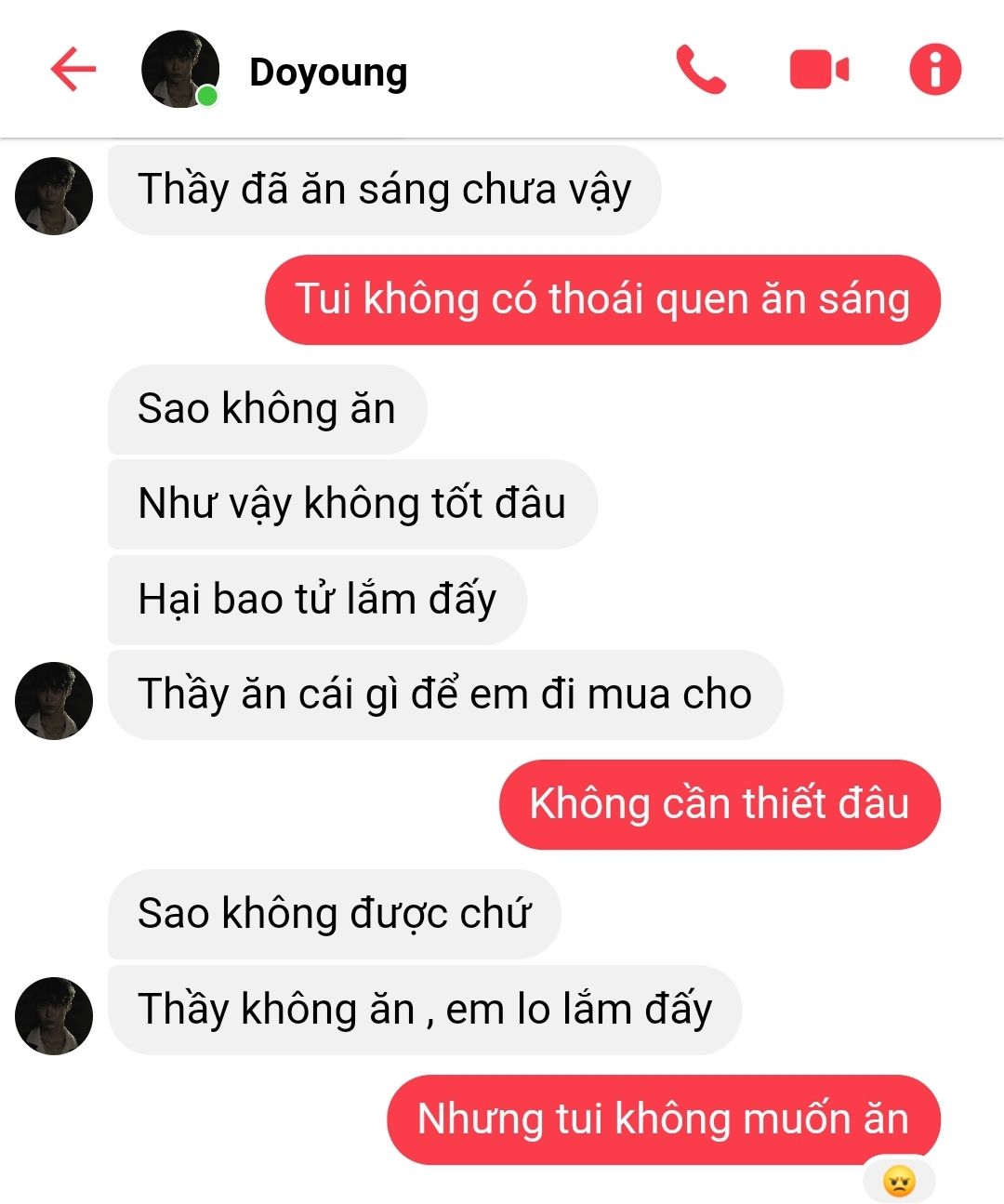Viewport: 1004px width, 1204px height.
Task: Select message "Thầy đã ăn sáng chưa vậy"
Action: tap(384, 190)
